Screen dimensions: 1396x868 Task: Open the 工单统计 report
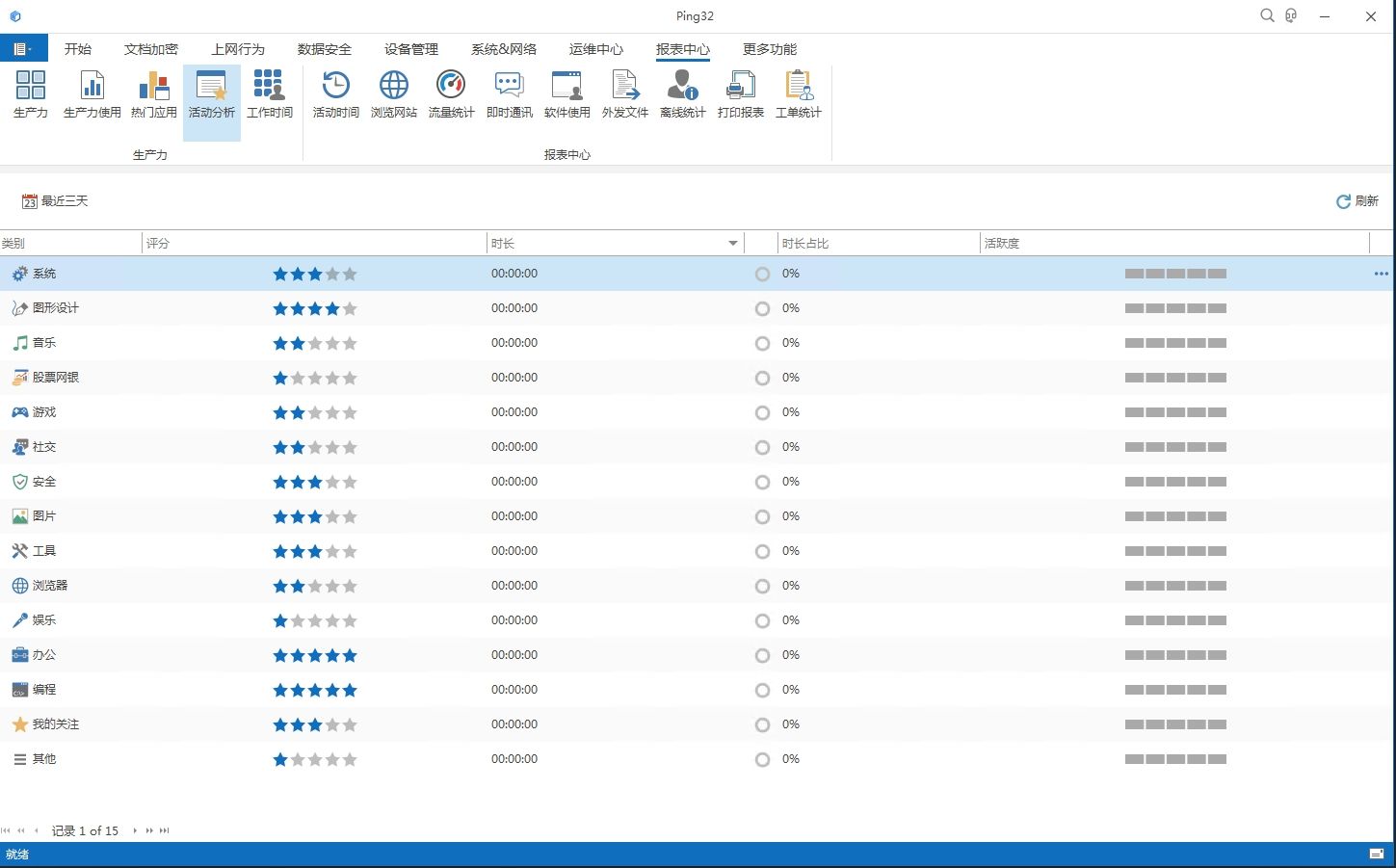point(799,94)
